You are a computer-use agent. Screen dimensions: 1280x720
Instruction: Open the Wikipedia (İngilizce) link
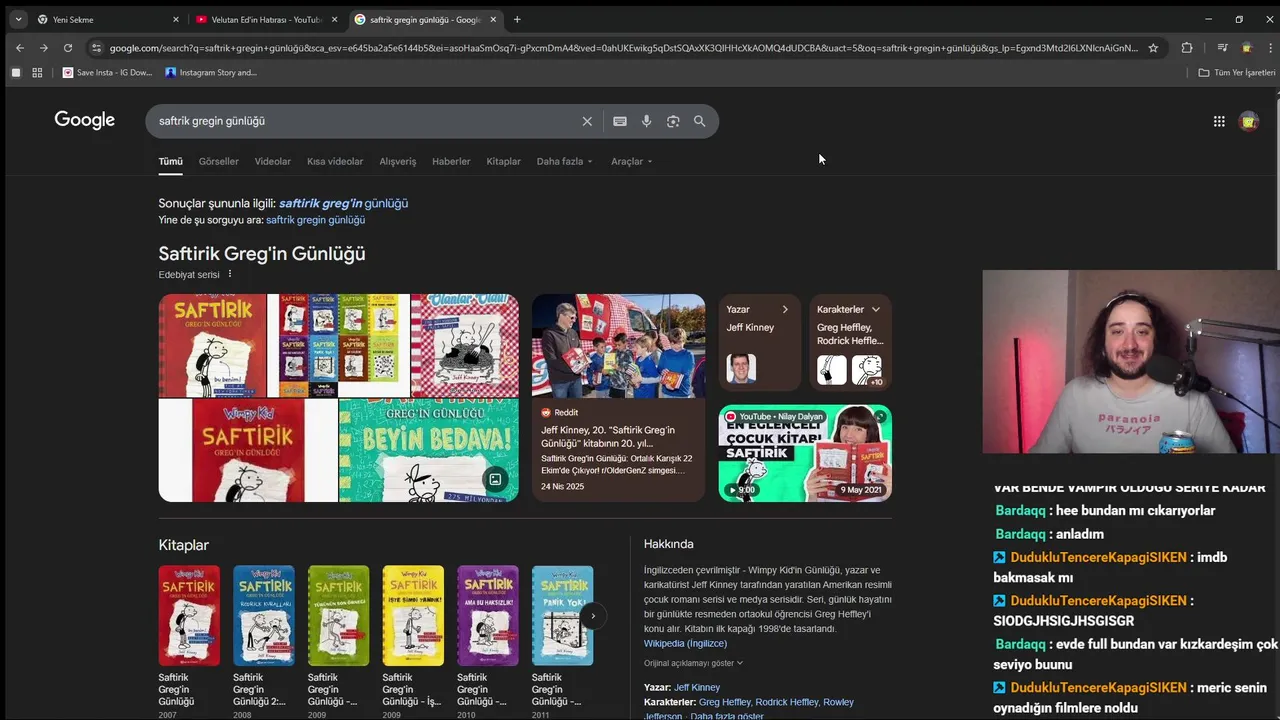point(685,643)
